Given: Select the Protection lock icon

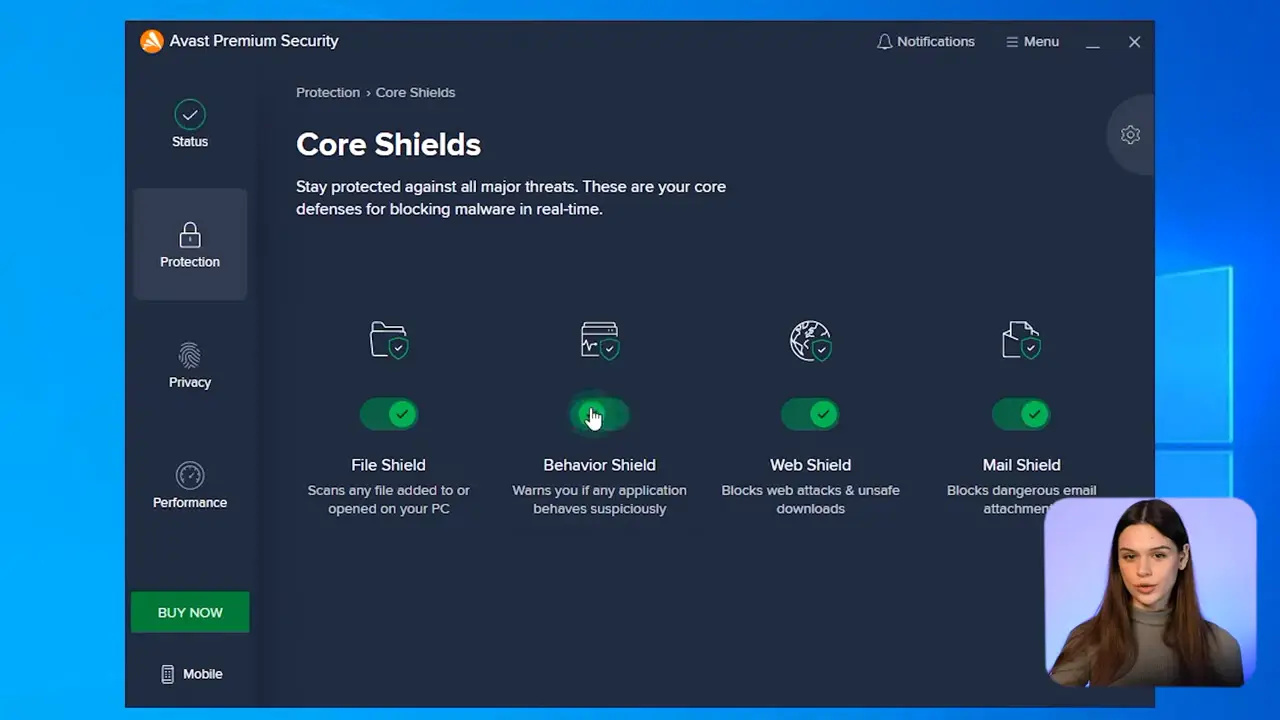Looking at the screenshot, I should (x=190, y=235).
